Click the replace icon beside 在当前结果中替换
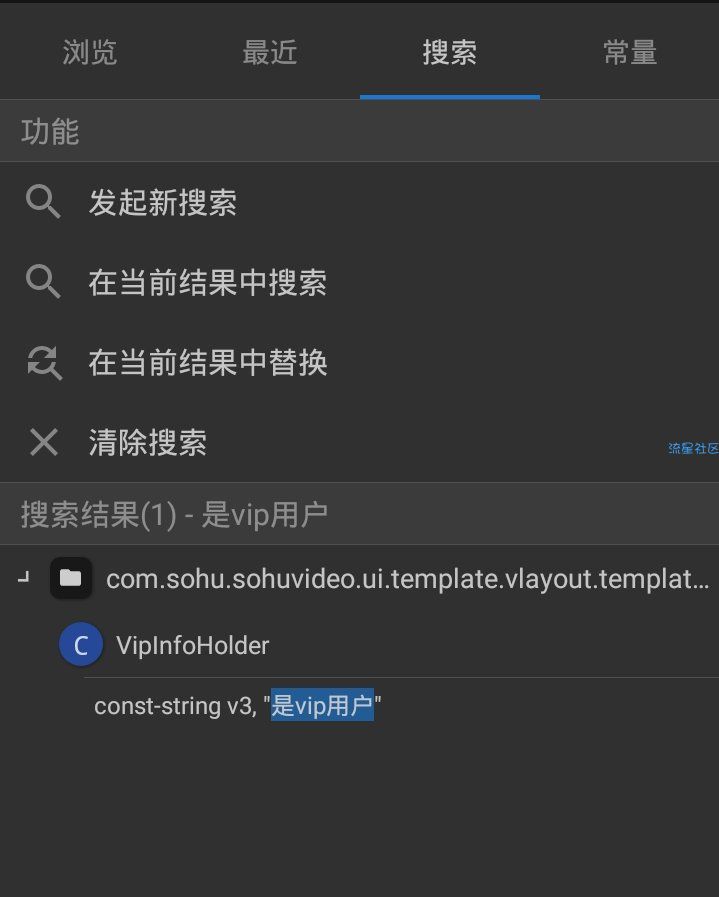The image size is (719, 897). tap(44, 363)
